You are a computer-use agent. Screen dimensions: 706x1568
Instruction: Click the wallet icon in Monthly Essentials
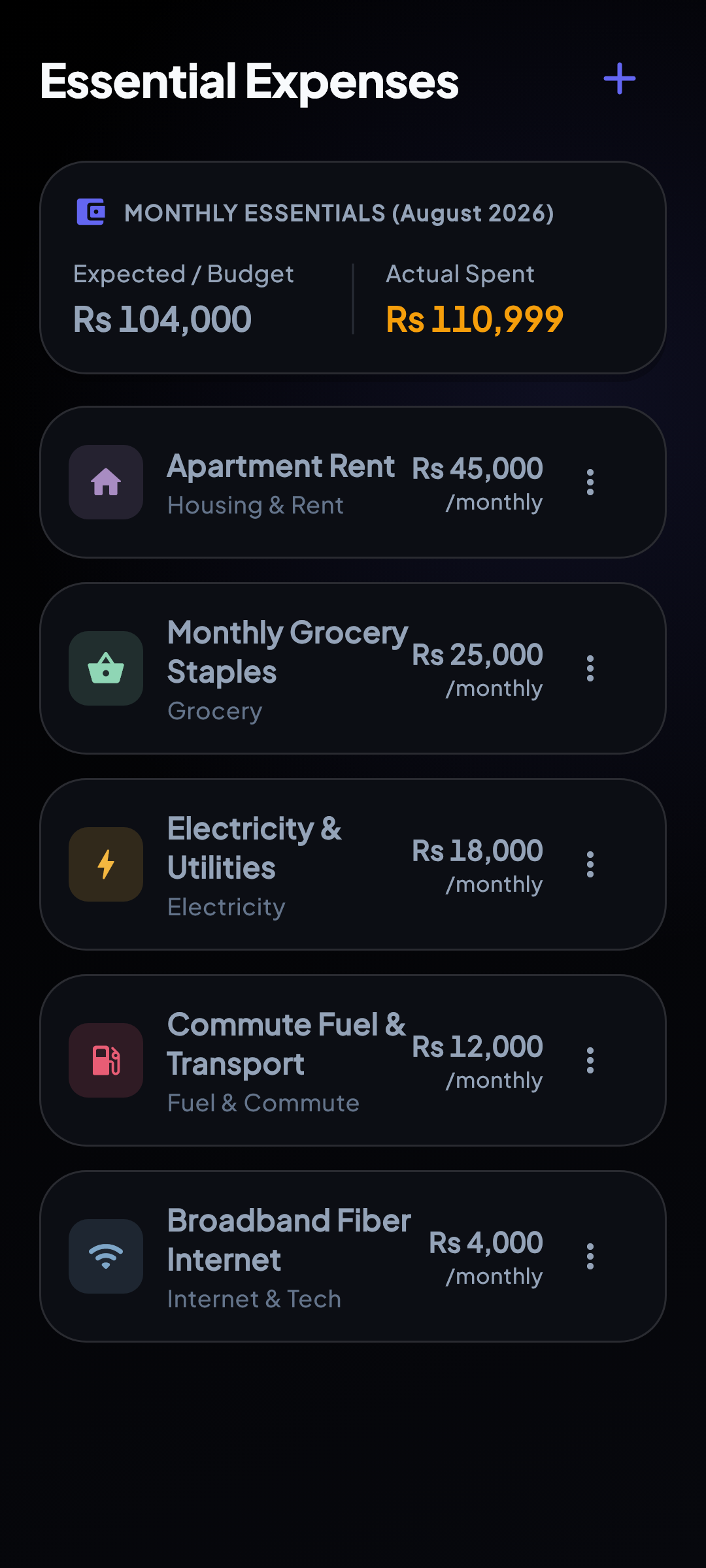coord(91,212)
